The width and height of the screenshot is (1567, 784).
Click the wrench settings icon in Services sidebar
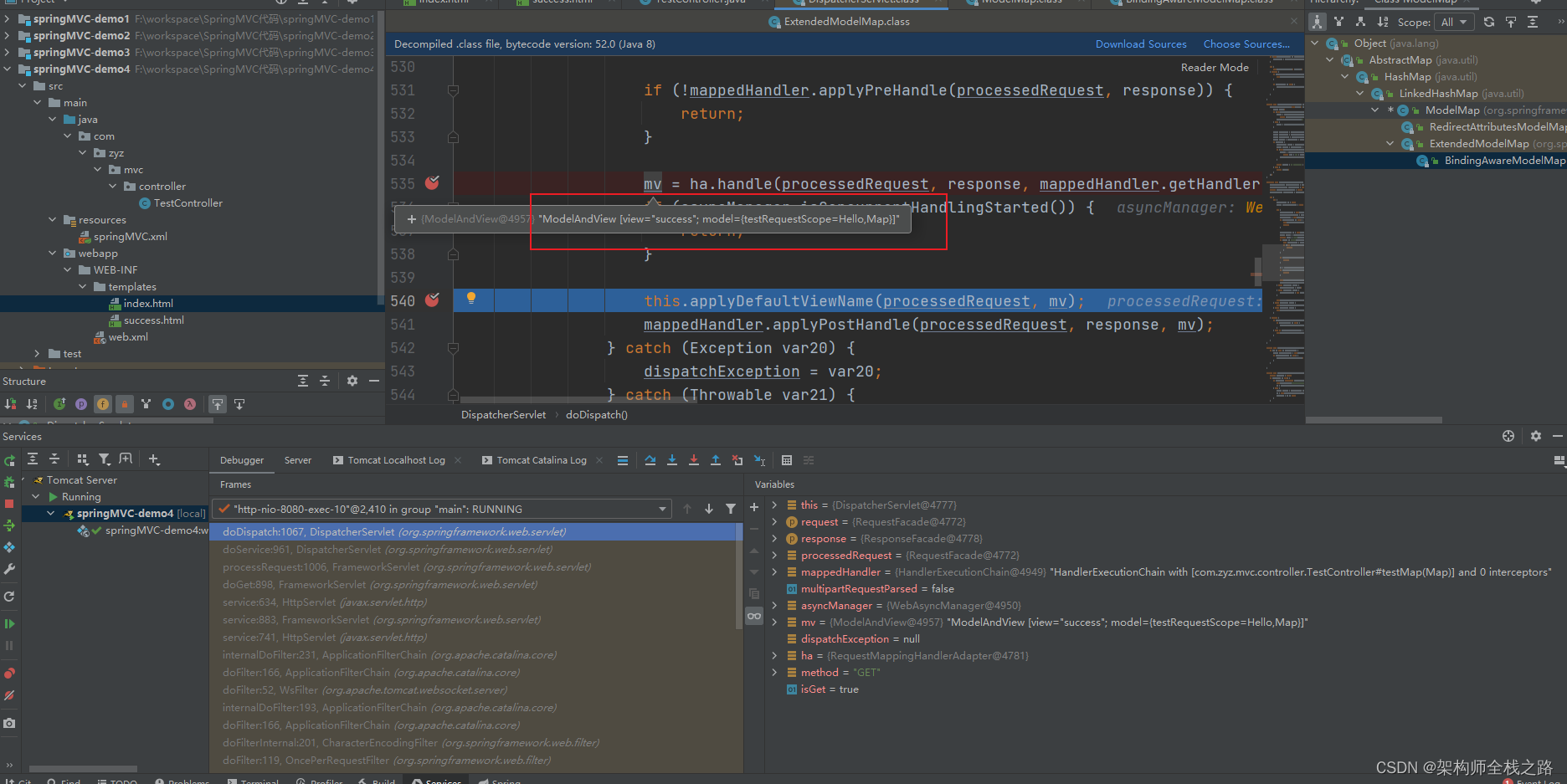tap(9, 569)
